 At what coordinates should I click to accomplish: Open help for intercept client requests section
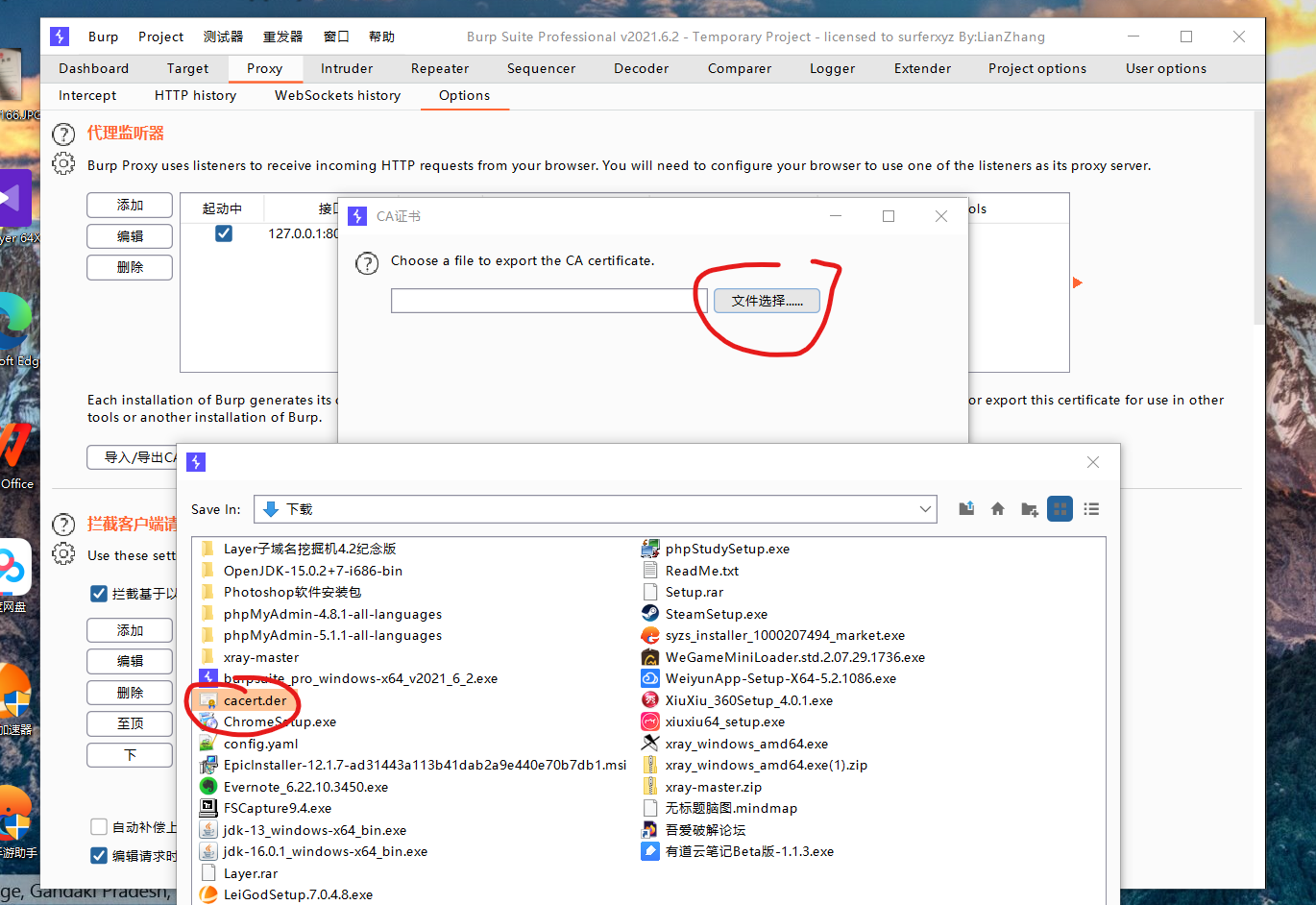pos(63,524)
